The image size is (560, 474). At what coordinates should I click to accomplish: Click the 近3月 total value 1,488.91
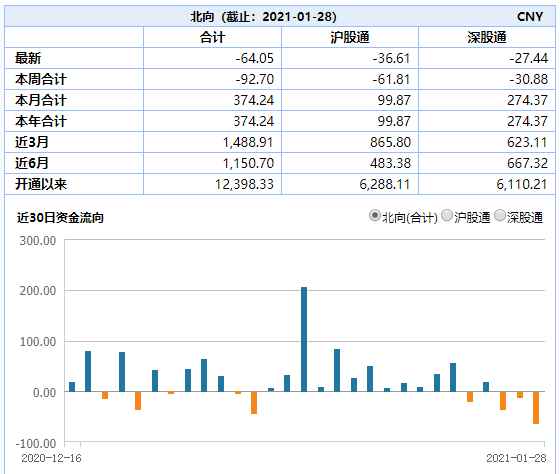(x=248, y=143)
